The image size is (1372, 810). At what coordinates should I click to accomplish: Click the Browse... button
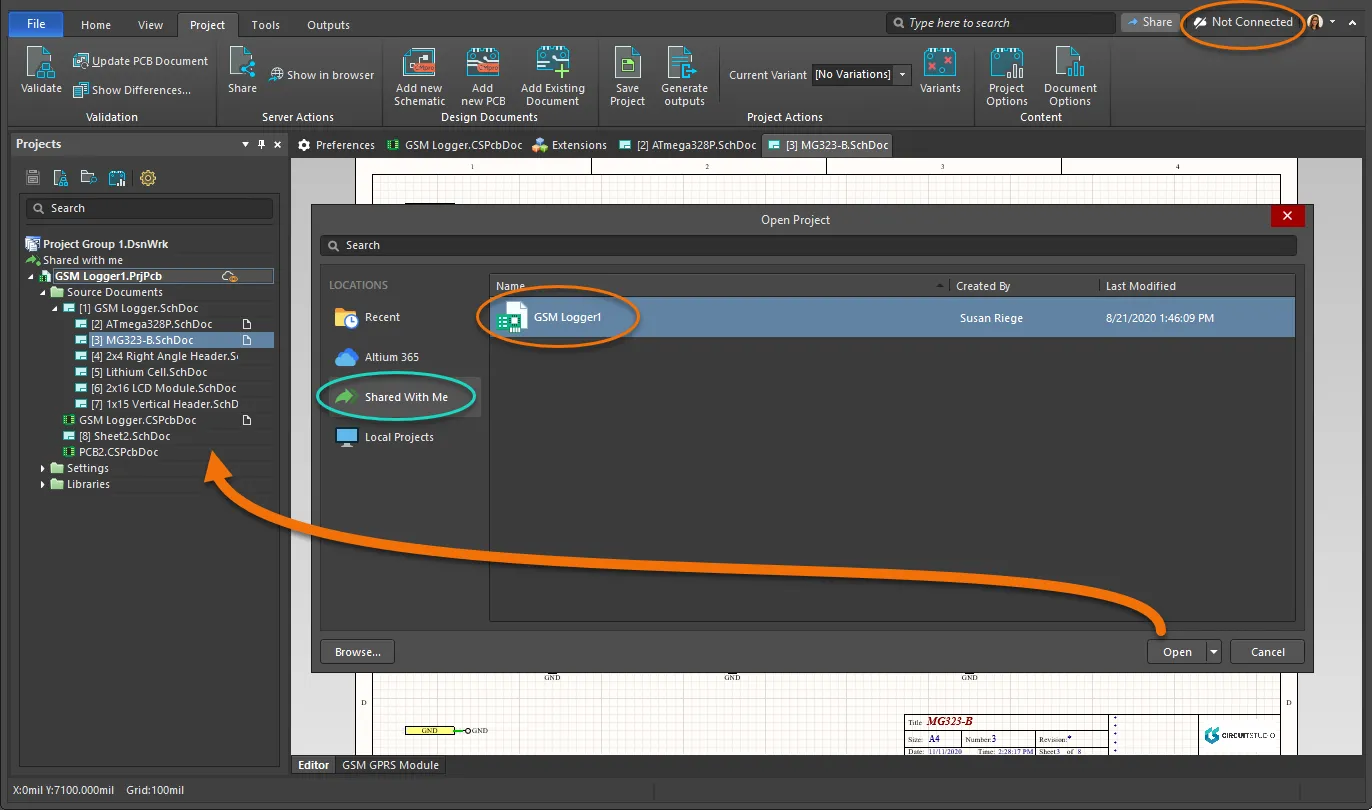point(358,652)
